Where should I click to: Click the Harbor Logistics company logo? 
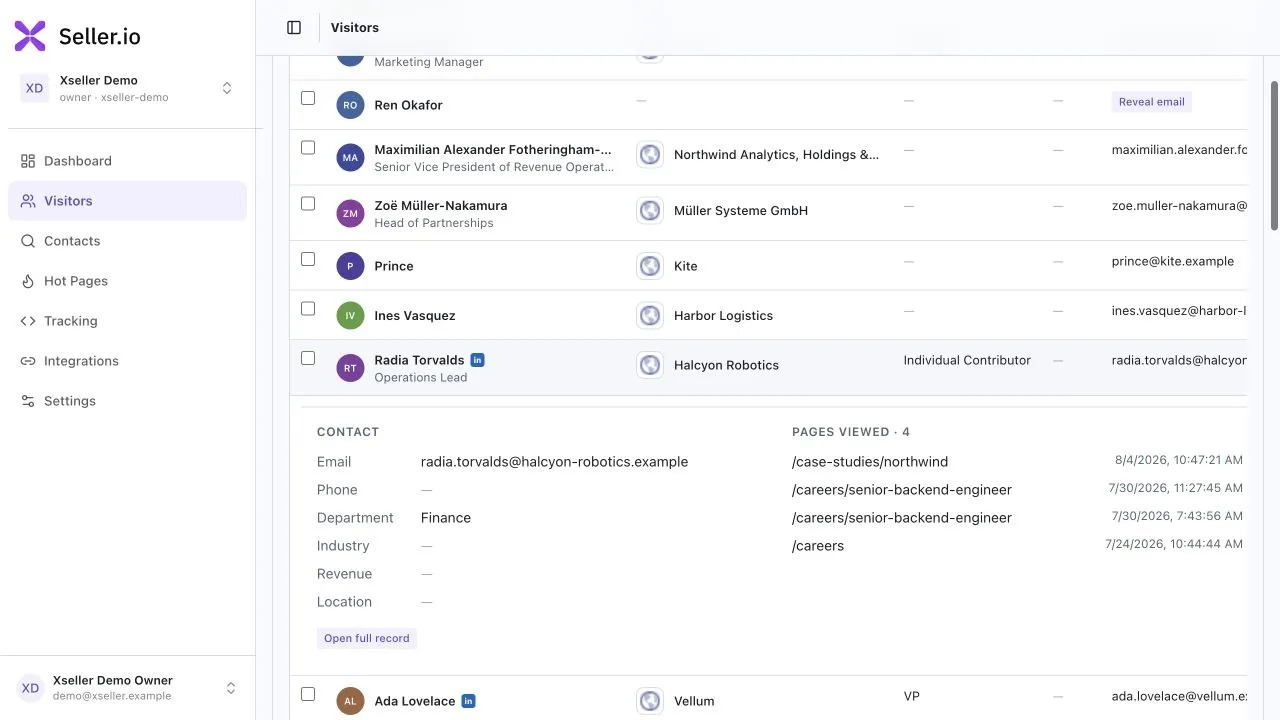coord(650,315)
